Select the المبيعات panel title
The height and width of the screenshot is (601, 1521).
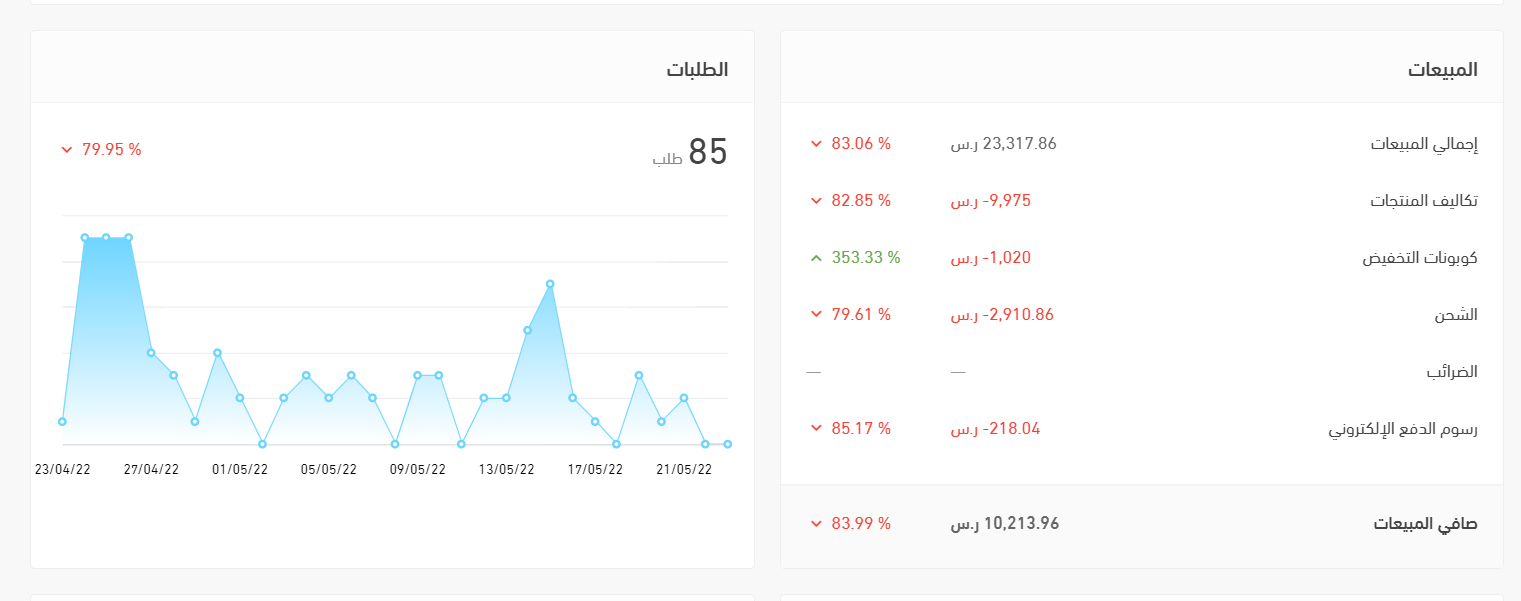1442,70
